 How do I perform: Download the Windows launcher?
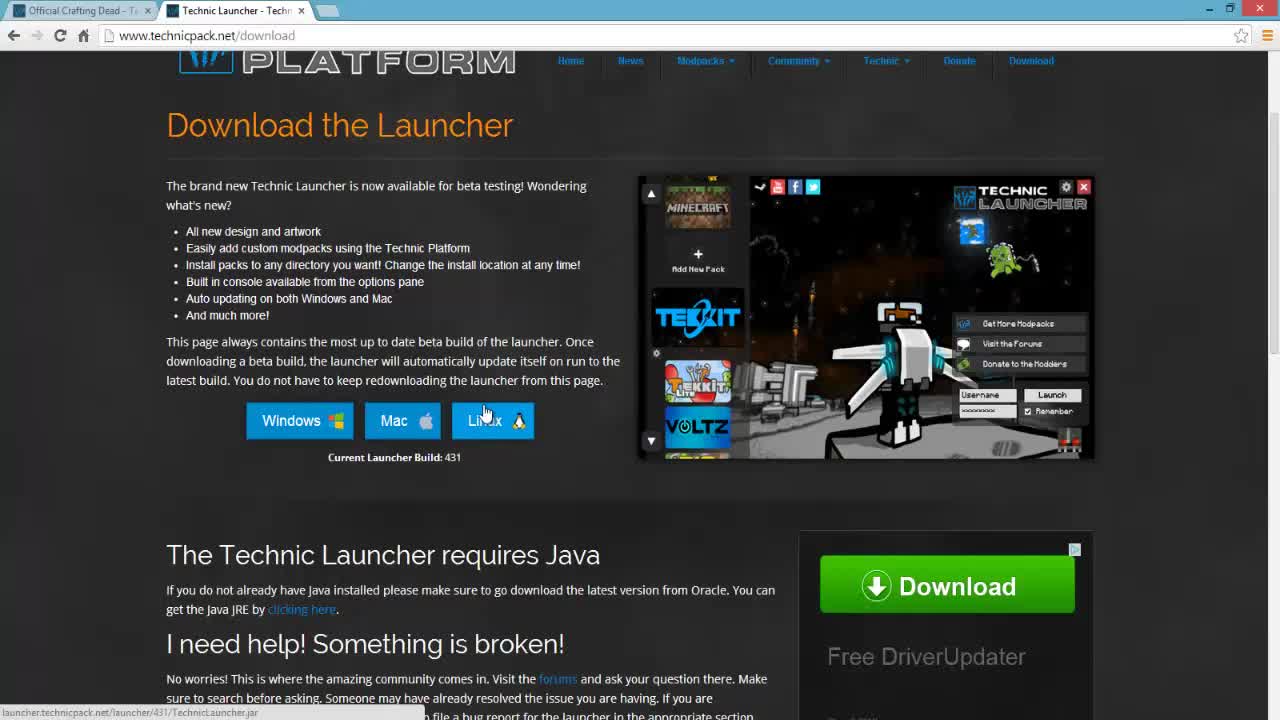[300, 421]
